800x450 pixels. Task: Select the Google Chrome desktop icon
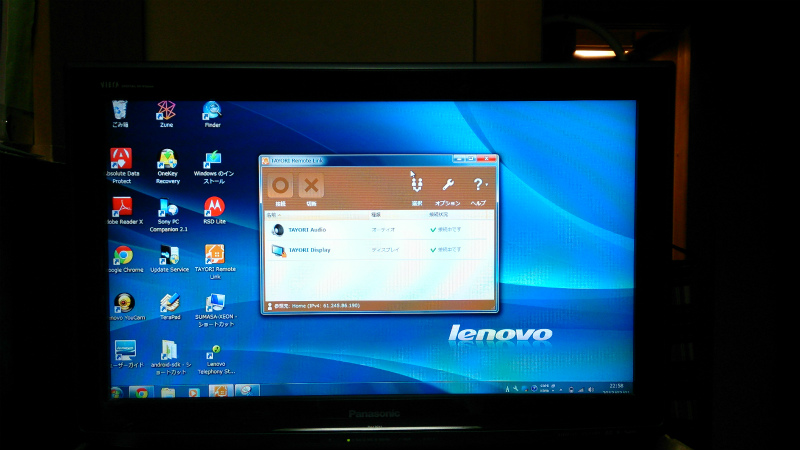(x=124, y=259)
